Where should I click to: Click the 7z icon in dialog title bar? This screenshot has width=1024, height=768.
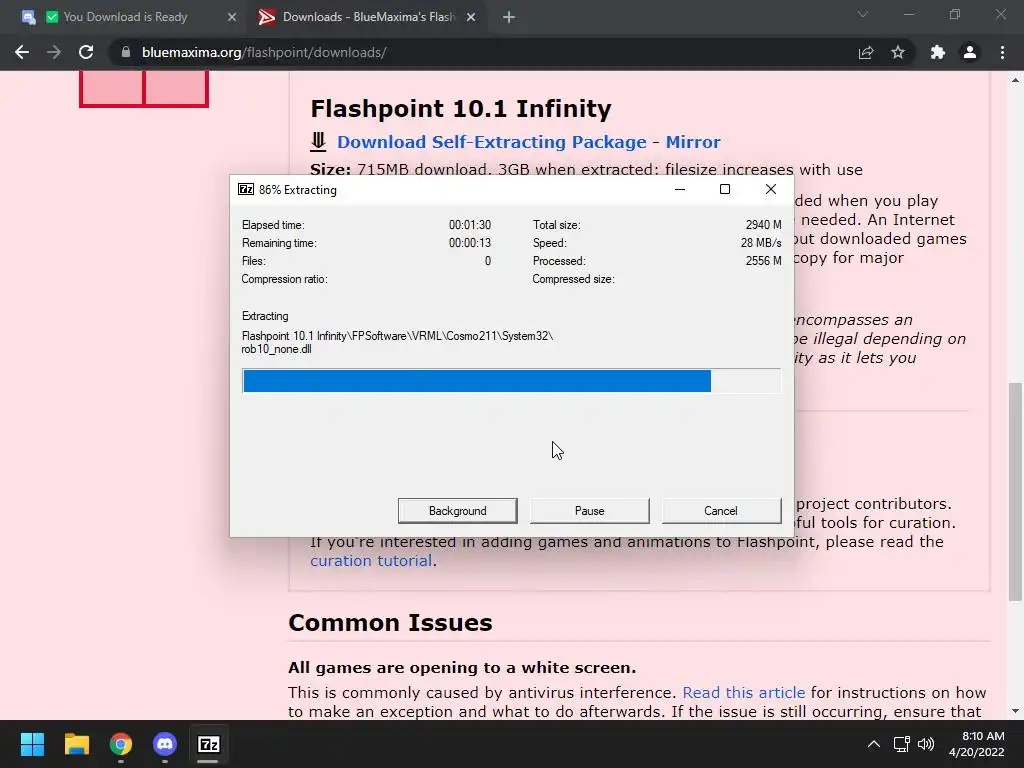tap(246, 189)
